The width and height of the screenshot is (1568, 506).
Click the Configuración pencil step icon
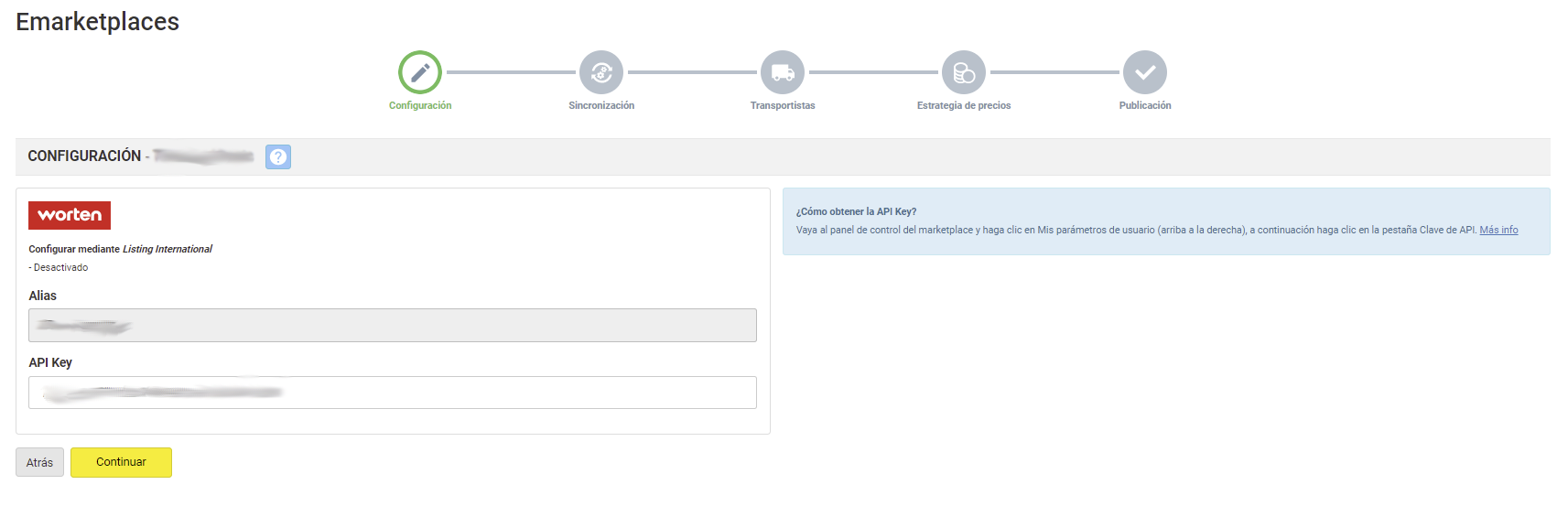tap(420, 72)
